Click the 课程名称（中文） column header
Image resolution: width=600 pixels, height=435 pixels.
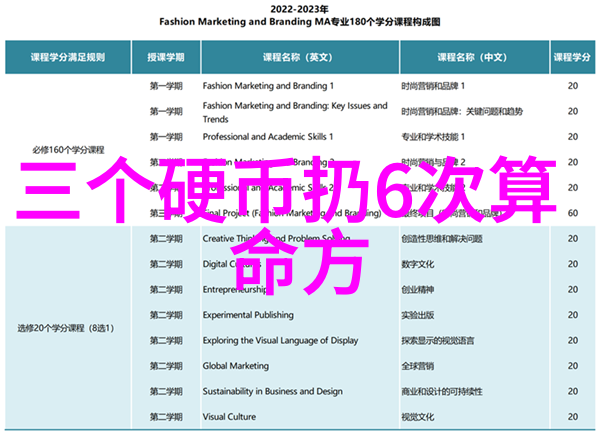pos(466,57)
